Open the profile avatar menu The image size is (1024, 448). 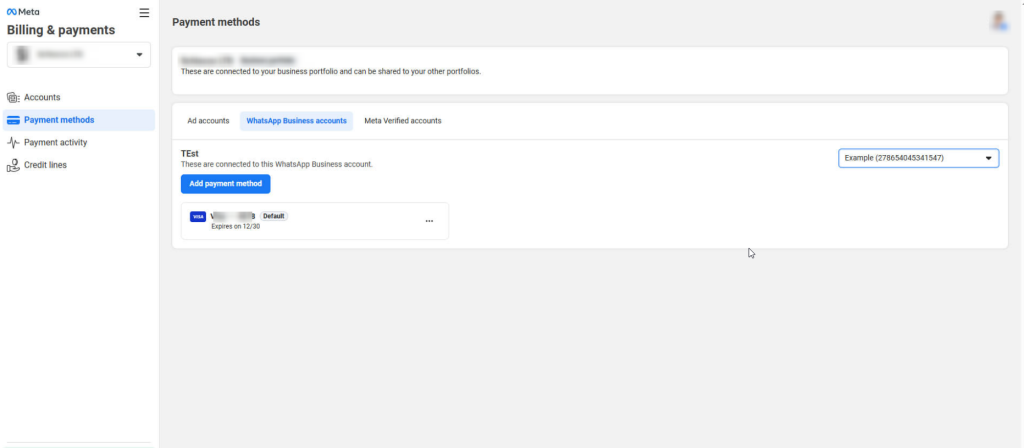click(998, 20)
